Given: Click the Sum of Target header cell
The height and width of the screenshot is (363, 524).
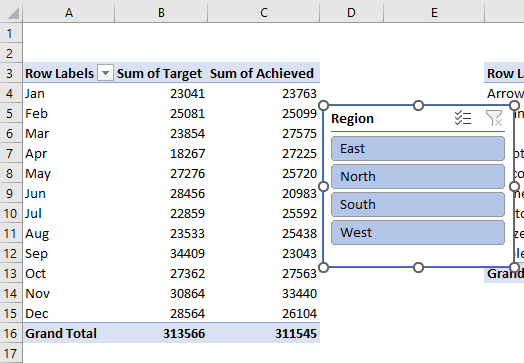Looking at the screenshot, I should pyautogui.click(x=161, y=73).
